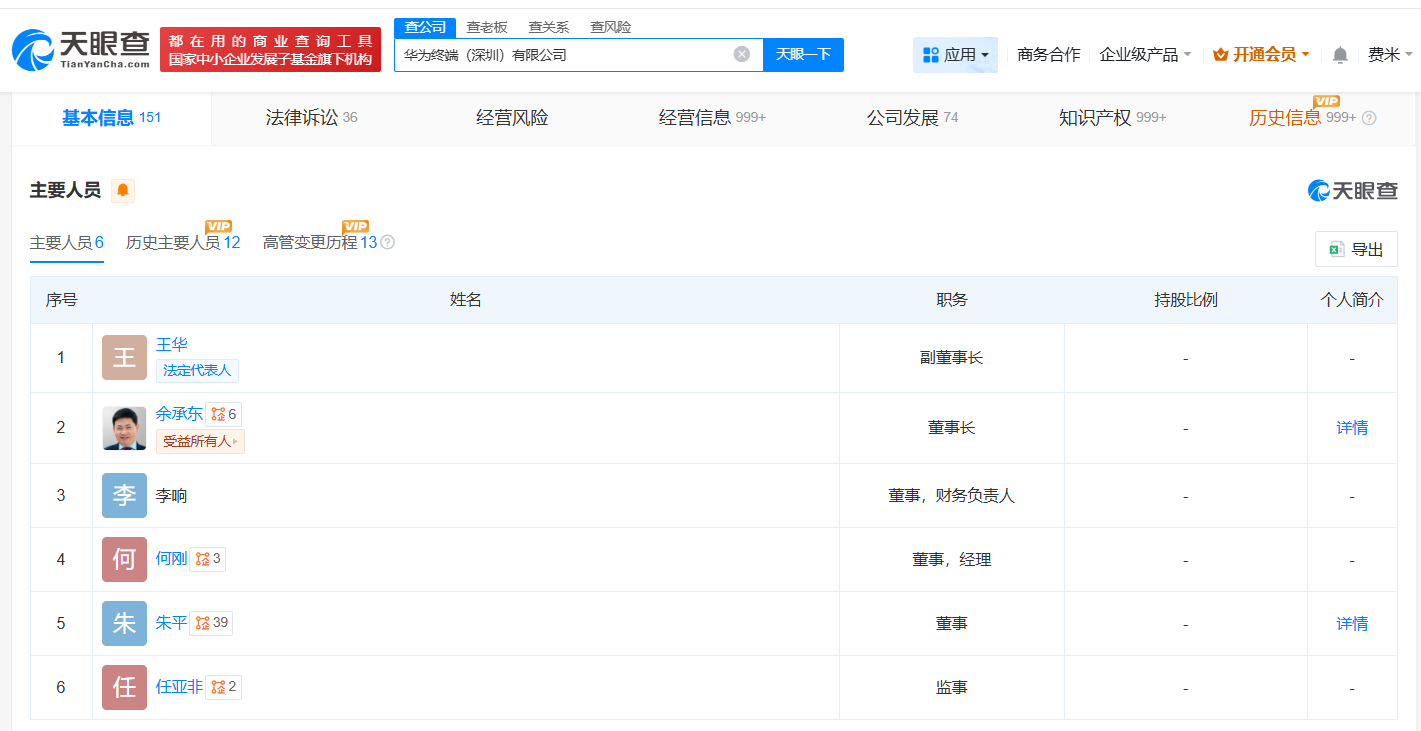Open 任亚非's relationship graph badge
The height and width of the screenshot is (731, 1421).
[224, 687]
